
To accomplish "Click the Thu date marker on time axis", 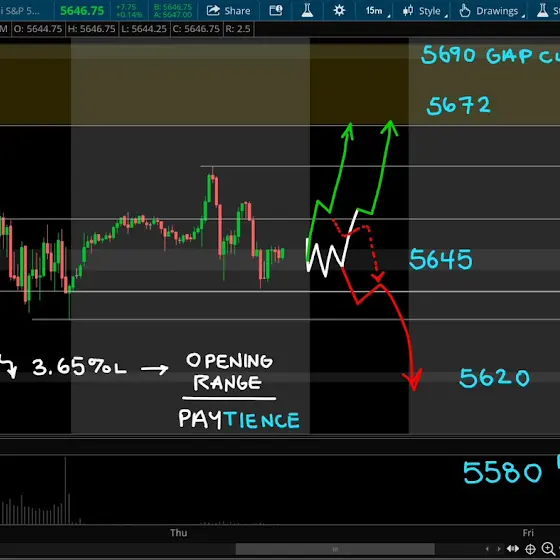I will point(179,532).
